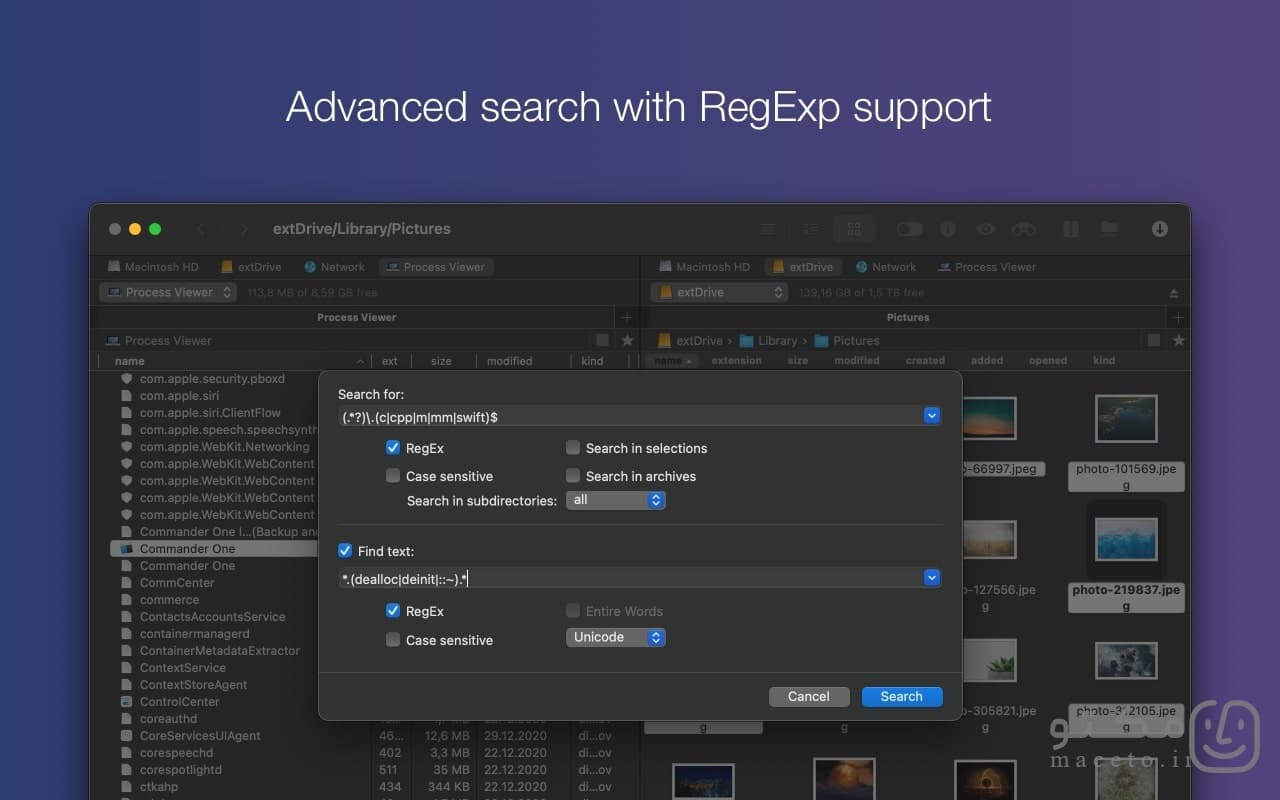Image resolution: width=1280 pixels, height=800 pixels.
Task: Select the ContactsAccountsService row
Action: pyautogui.click(x=215, y=617)
